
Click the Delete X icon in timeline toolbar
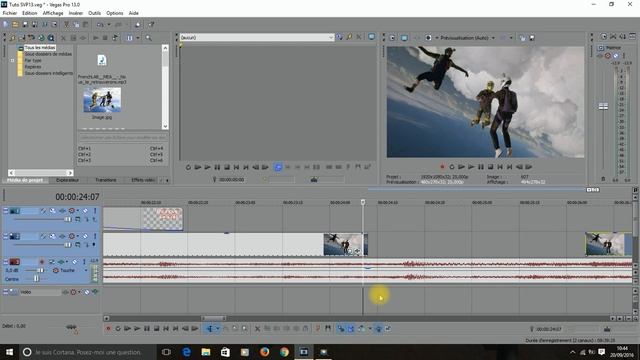click(257, 329)
